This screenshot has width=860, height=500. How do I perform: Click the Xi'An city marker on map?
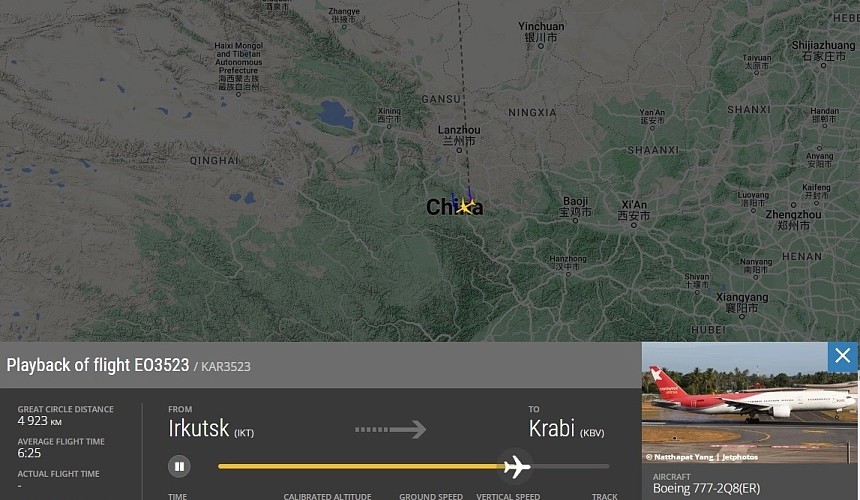click(633, 225)
